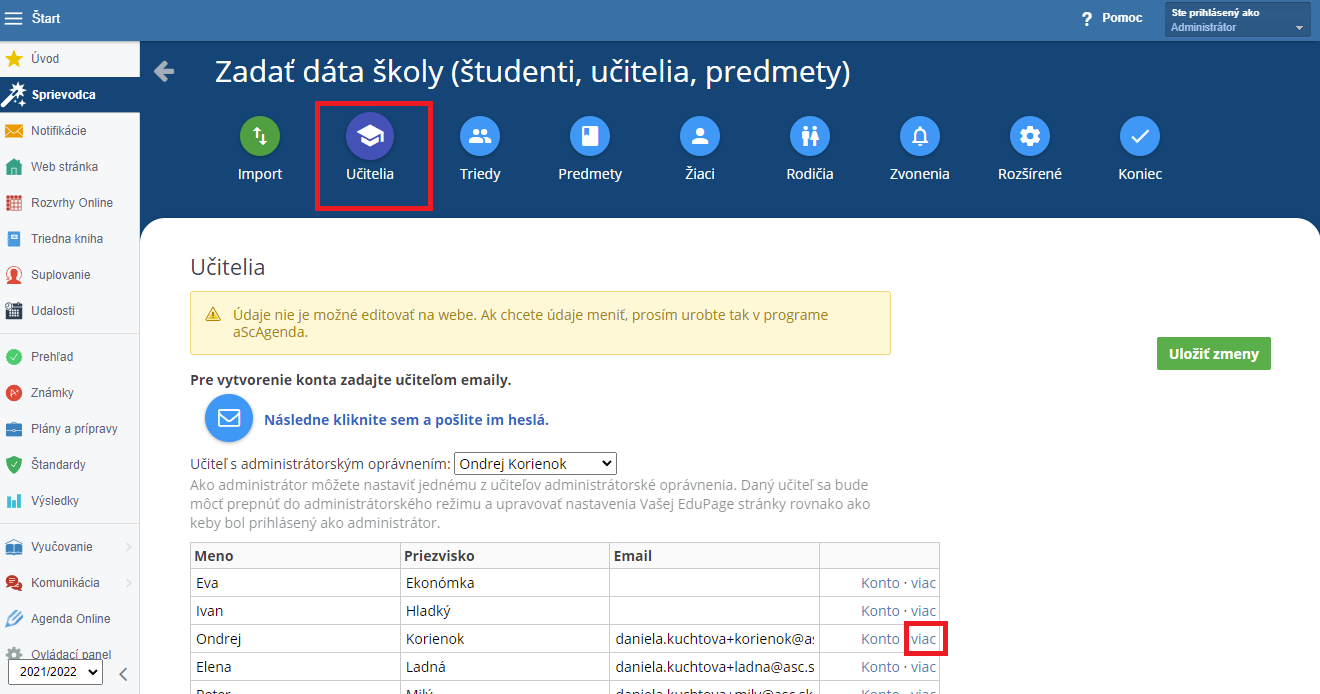Click the Sprievodca magic wand icon

(x=14, y=95)
